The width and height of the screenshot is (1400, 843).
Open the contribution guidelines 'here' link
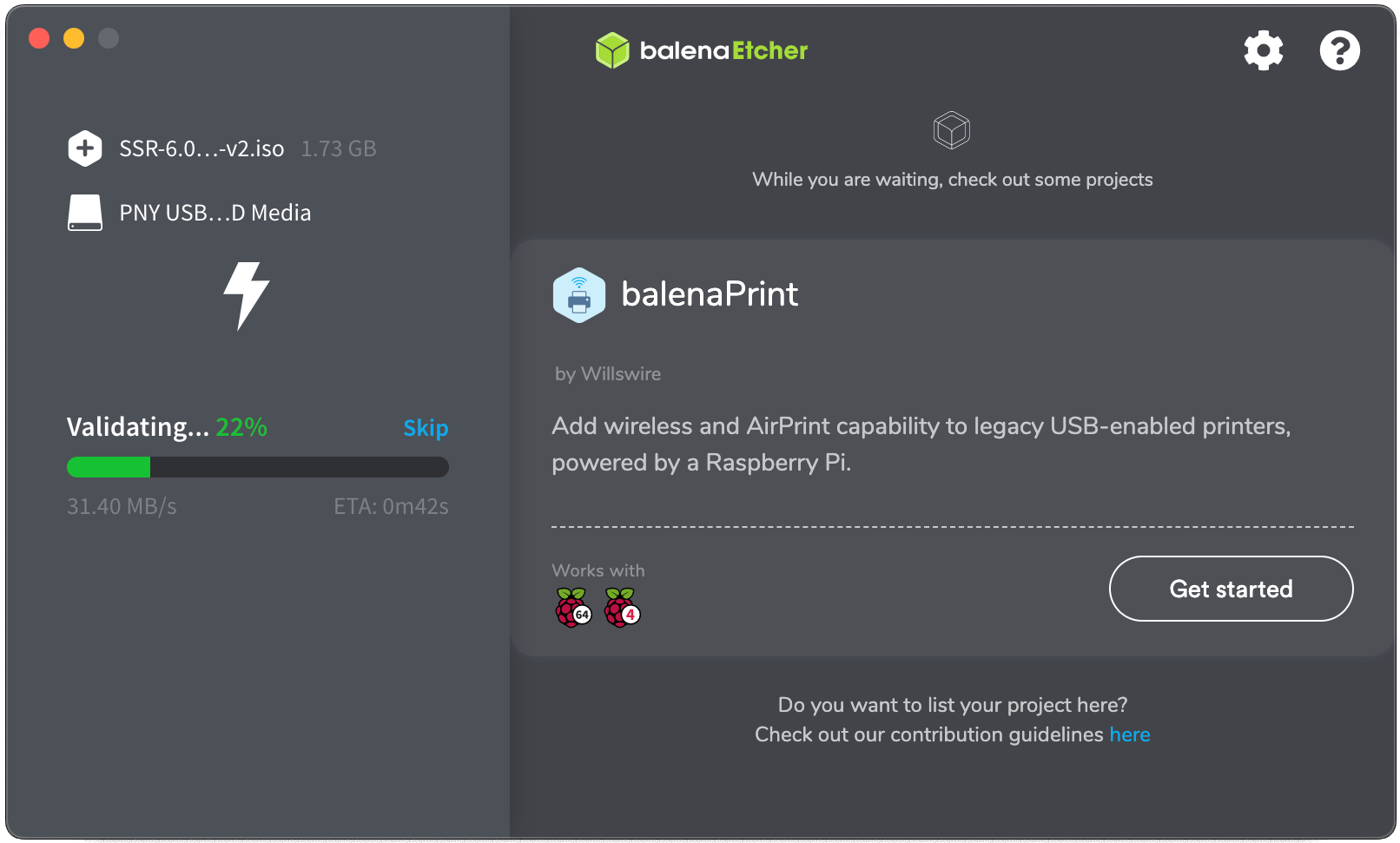point(1129,734)
